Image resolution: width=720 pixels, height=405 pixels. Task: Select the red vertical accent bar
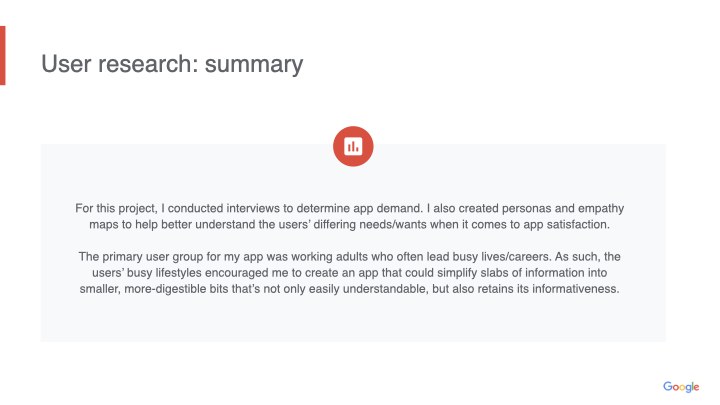pos(3,56)
